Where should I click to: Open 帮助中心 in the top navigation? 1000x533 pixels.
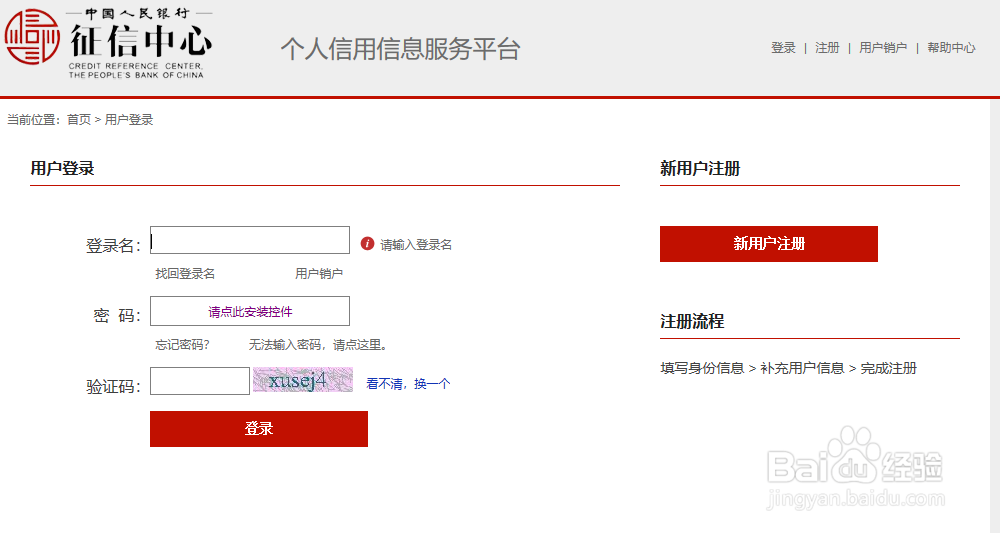click(951, 48)
